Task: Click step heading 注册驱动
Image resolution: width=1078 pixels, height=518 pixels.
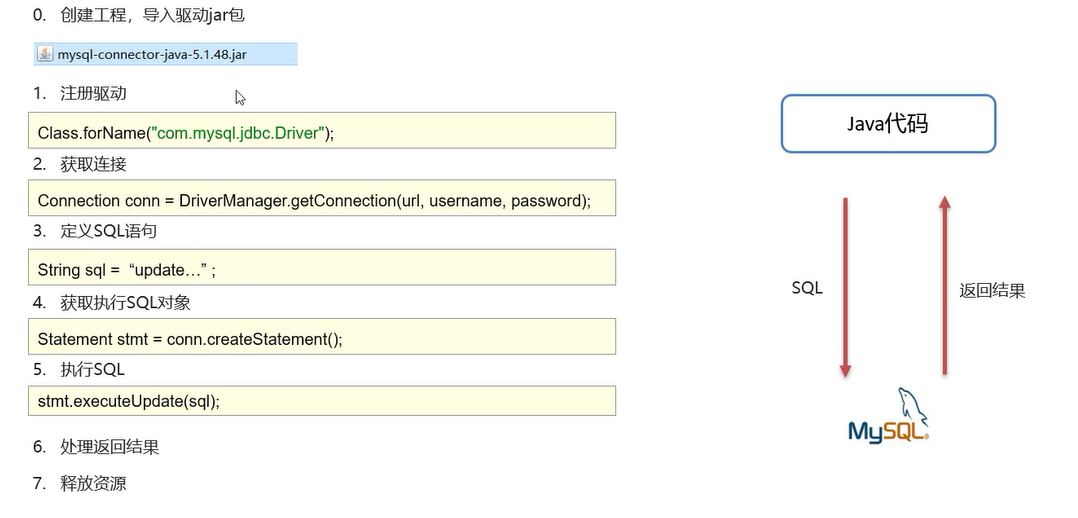Action: (93, 94)
